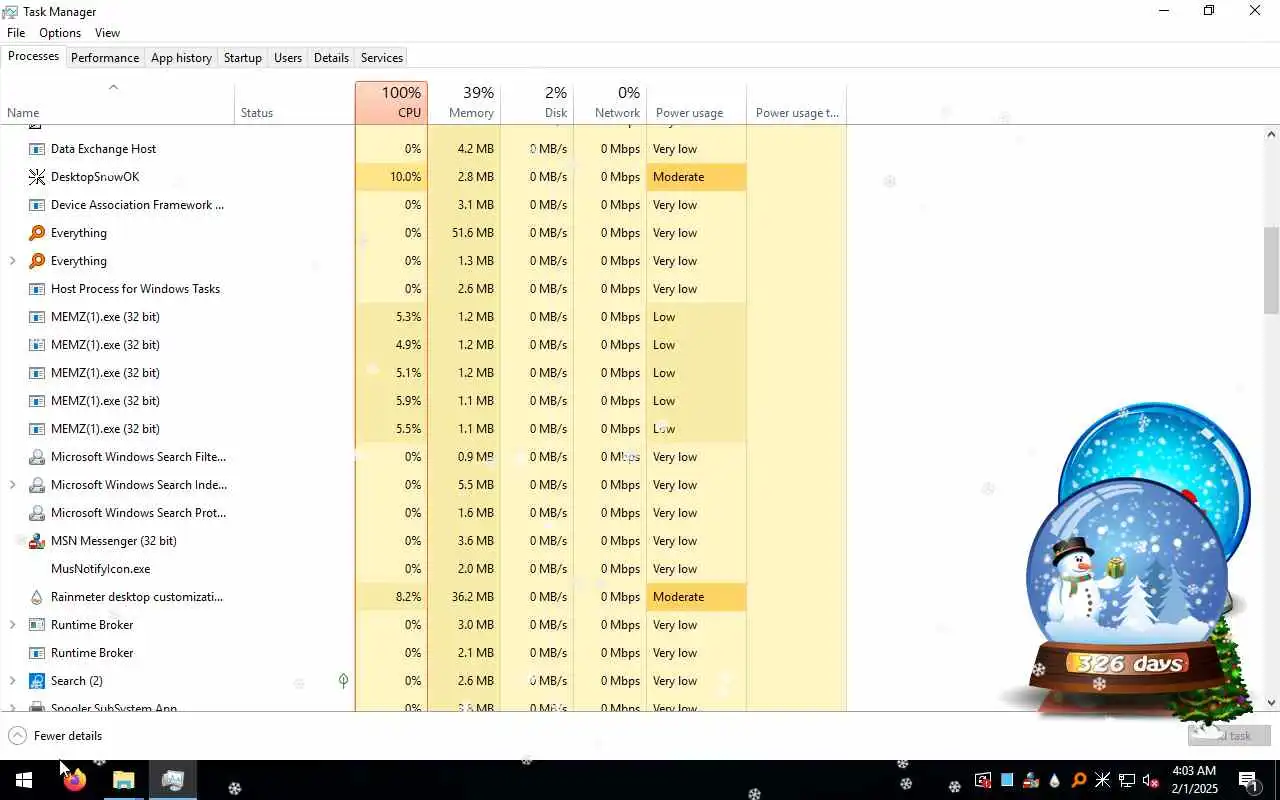
Task: Sort by the 2% Disk column header
Action: [537, 103]
